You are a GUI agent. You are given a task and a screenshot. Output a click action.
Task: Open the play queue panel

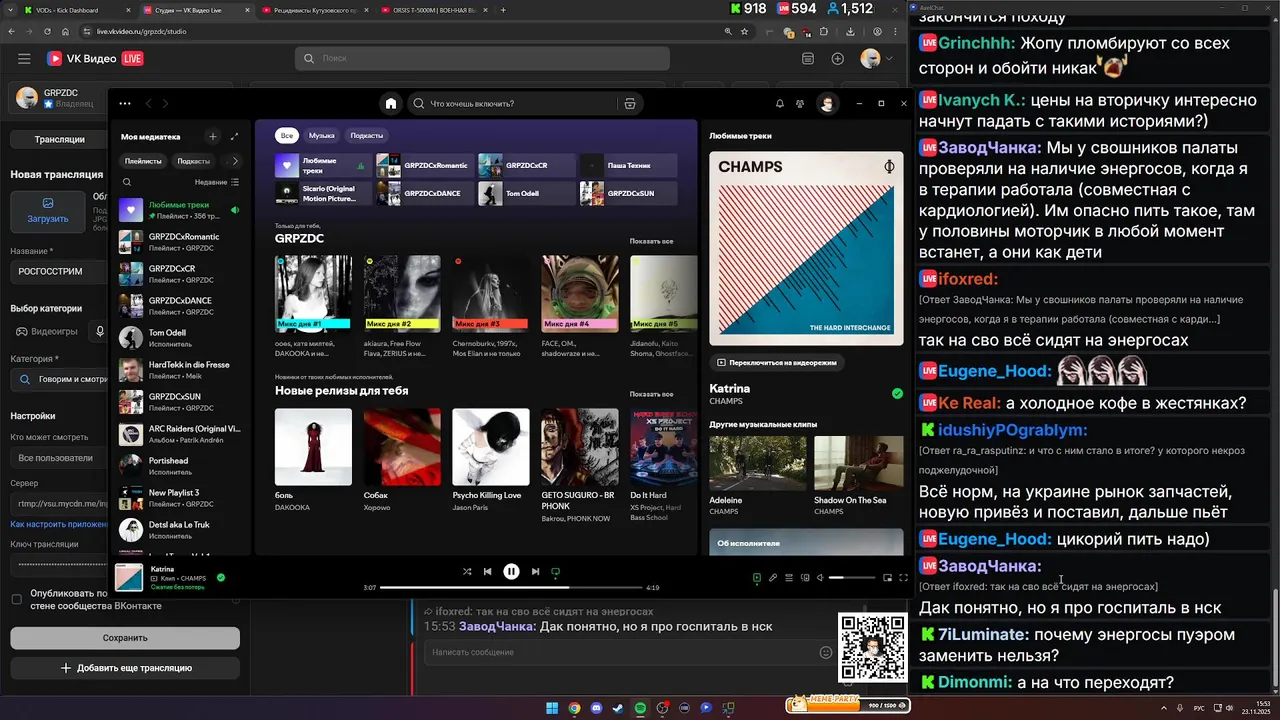(x=789, y=577)
